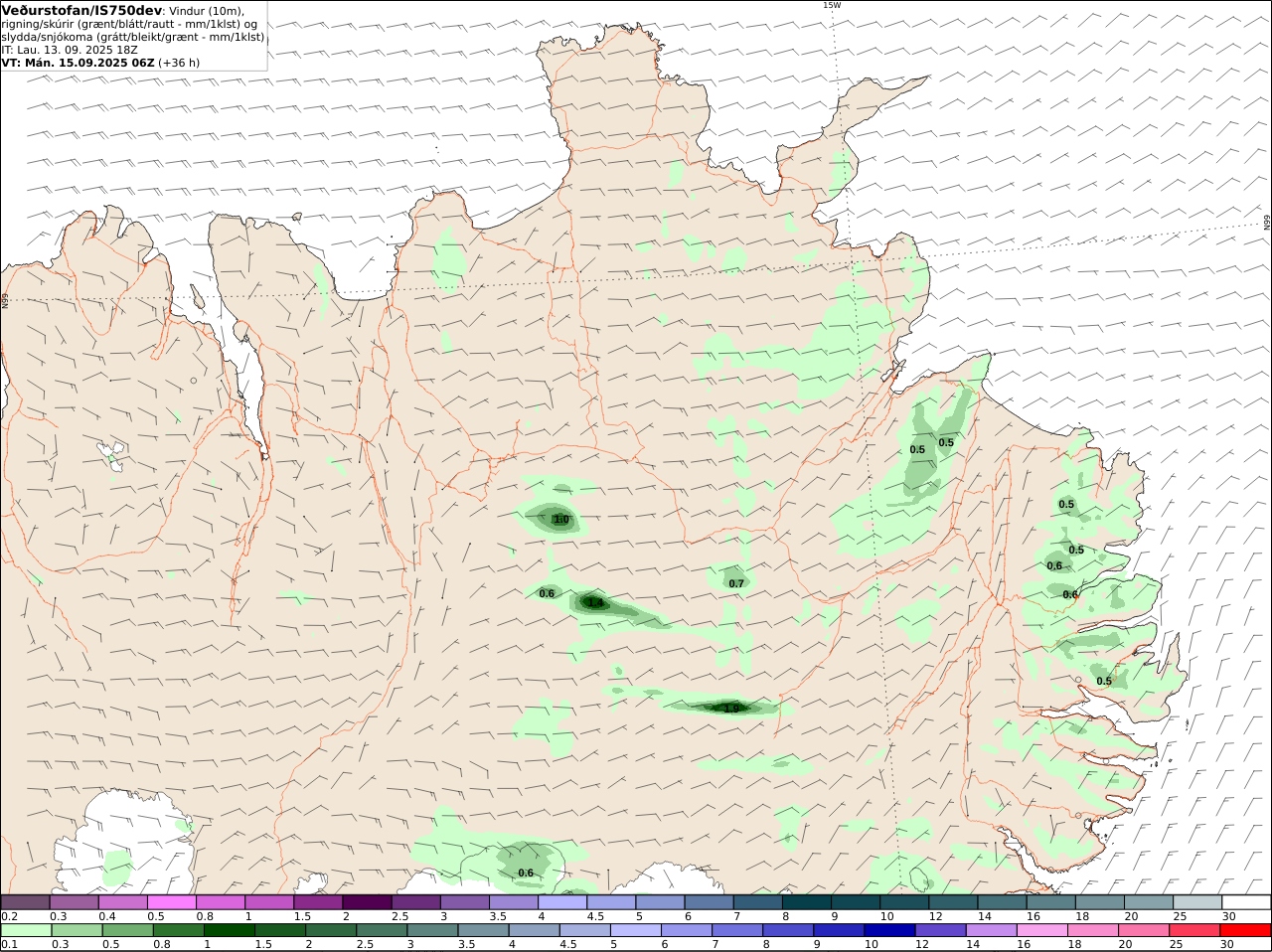Click the 30 tick label, lower legend
This screenshot has width=1272, height=952.
coord(1228,945)
